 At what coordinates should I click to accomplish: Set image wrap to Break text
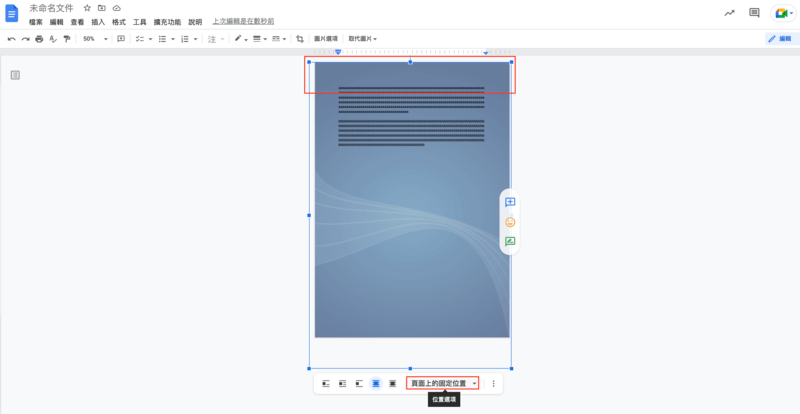pyautogui.click(x=359, y=384)
